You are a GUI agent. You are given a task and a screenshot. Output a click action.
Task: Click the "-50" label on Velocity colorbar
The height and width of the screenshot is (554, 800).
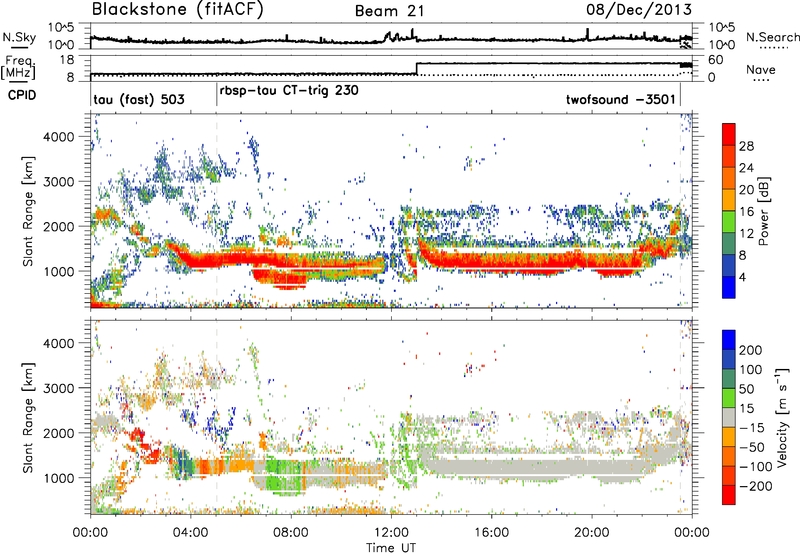pos(754,447)
